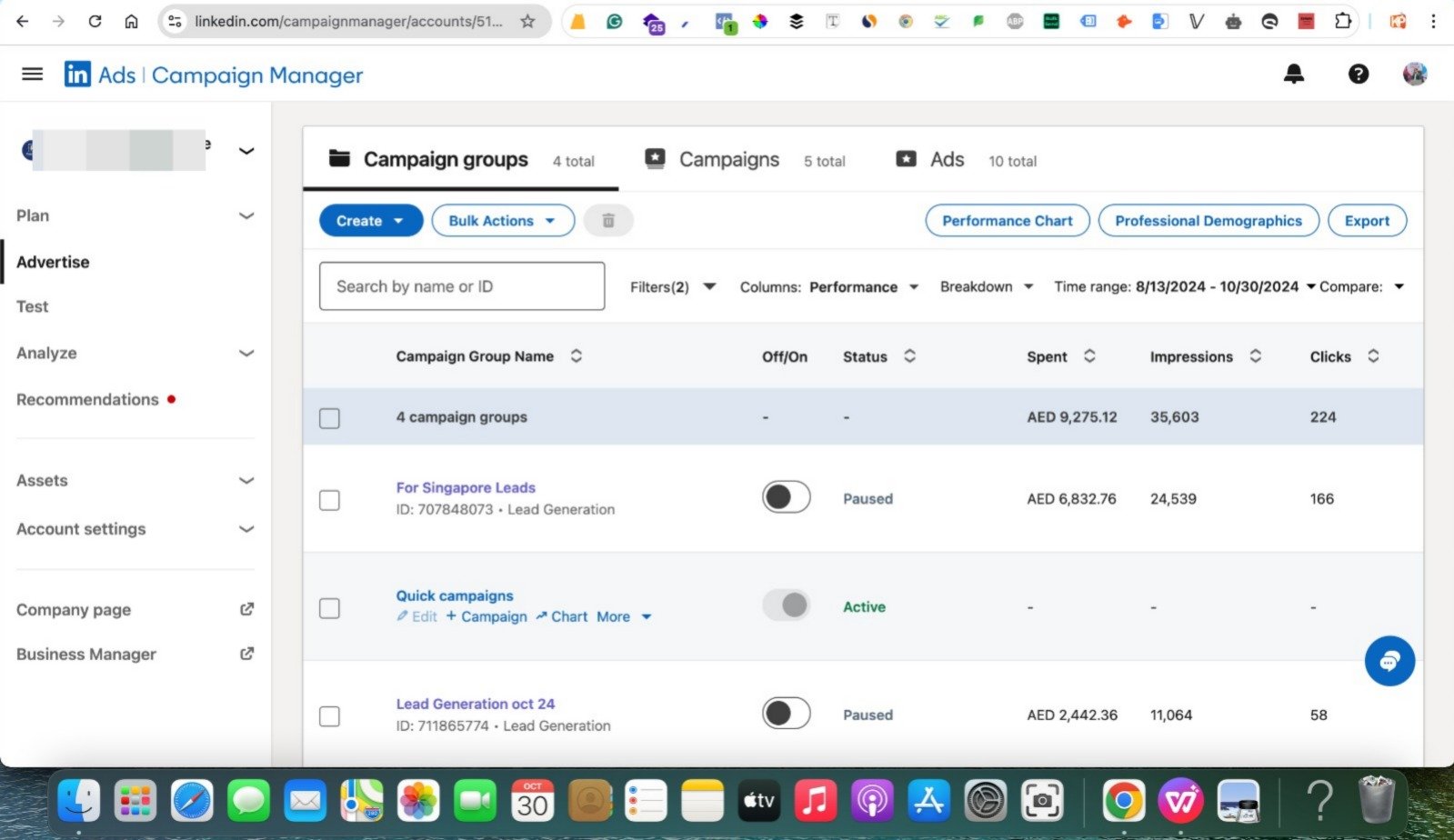Screen dimensions: 1454x840
Task: Open the hamburger navigation menu
Action: (32, 75)
